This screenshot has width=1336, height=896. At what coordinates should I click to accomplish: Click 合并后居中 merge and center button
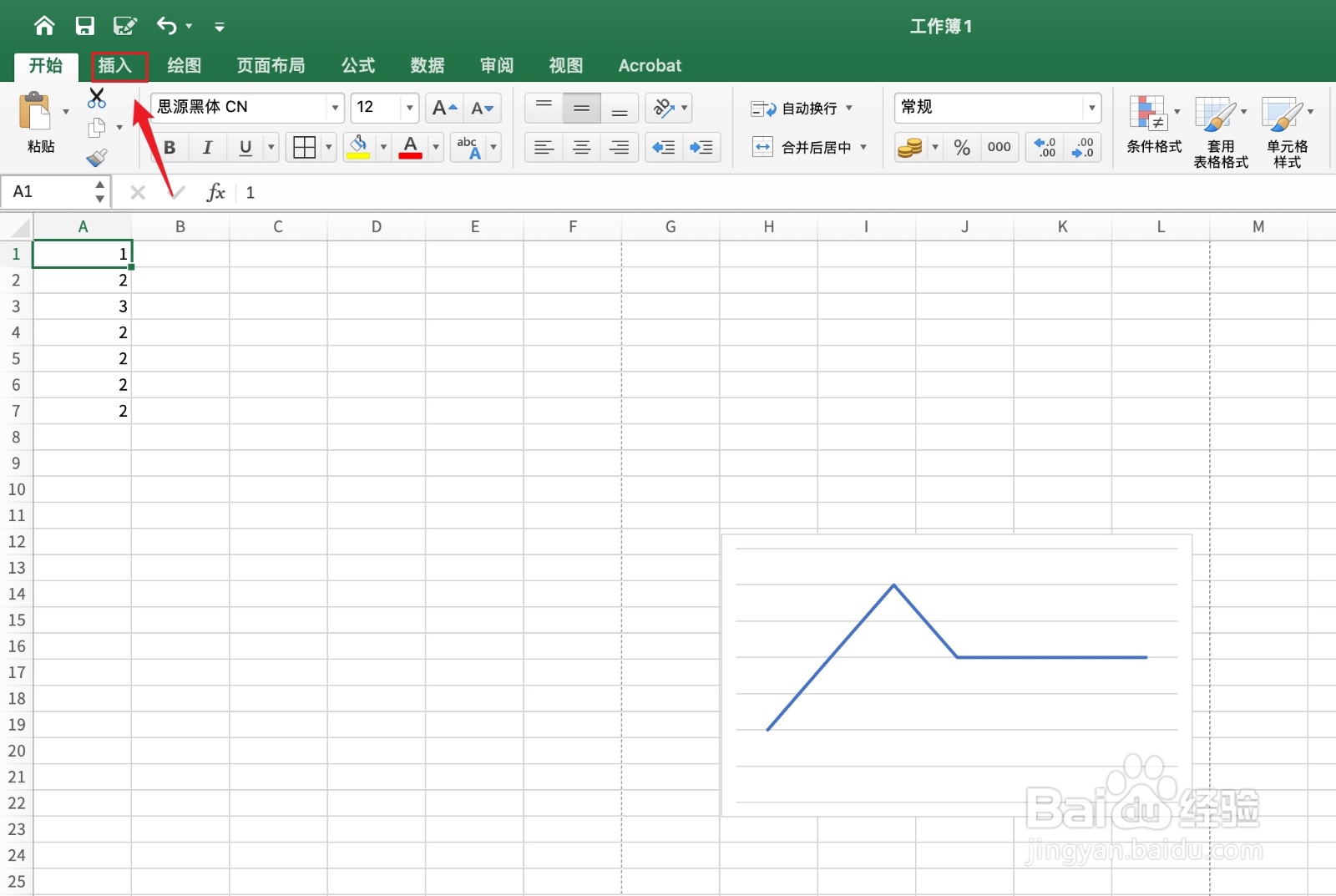(x=801, y=148)
